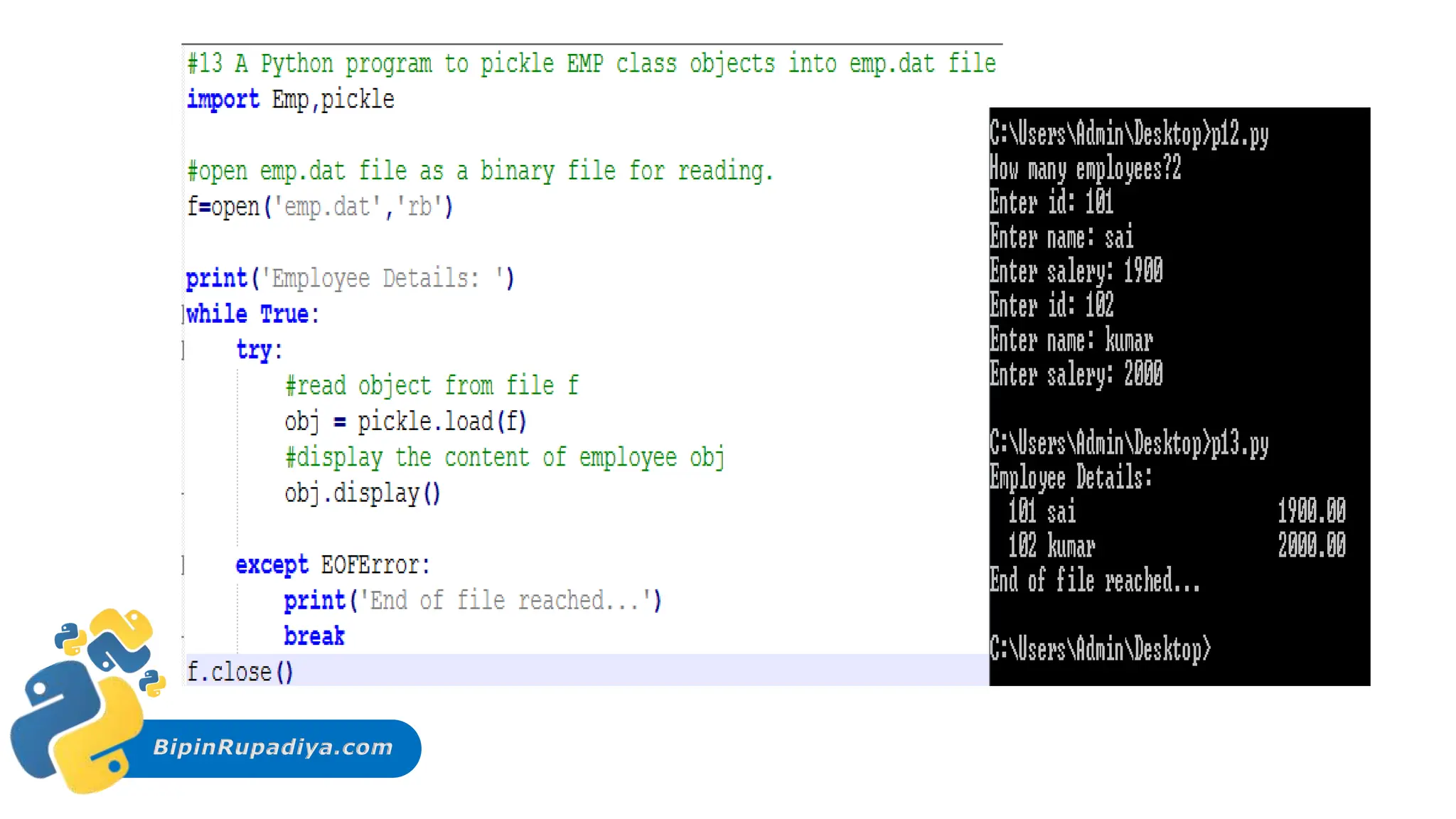
Task: Click the f=open('emp.dat','rb') line
Action: (319, 207)
